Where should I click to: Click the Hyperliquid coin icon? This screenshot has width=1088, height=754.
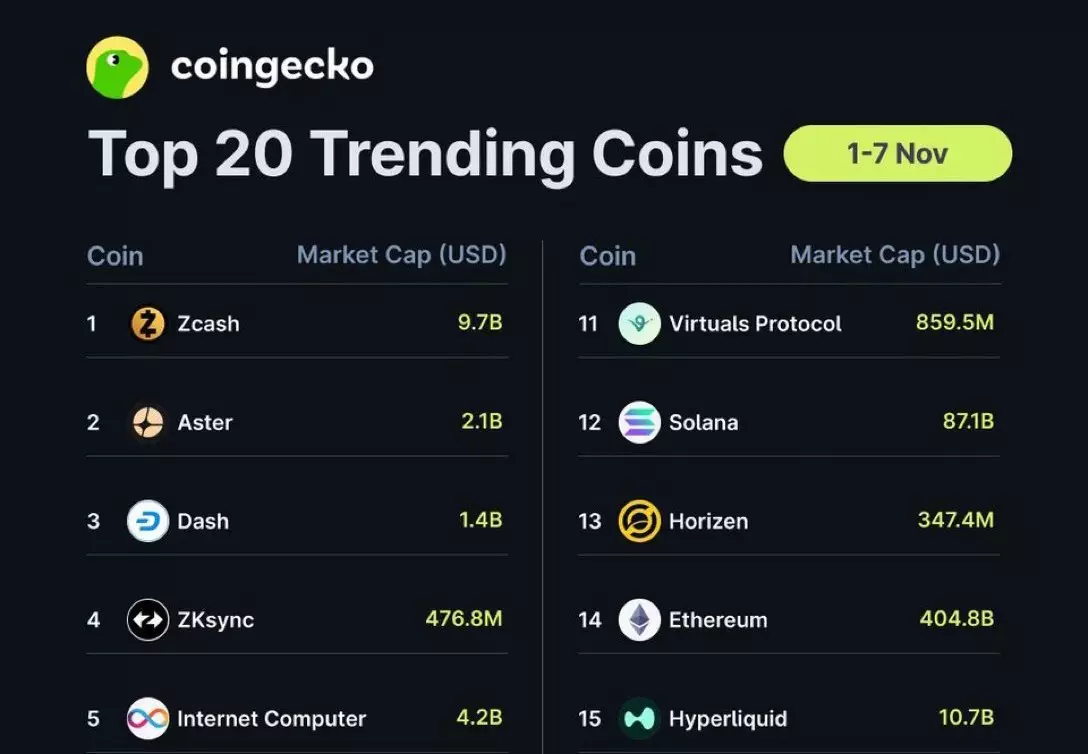pos(639,718)
